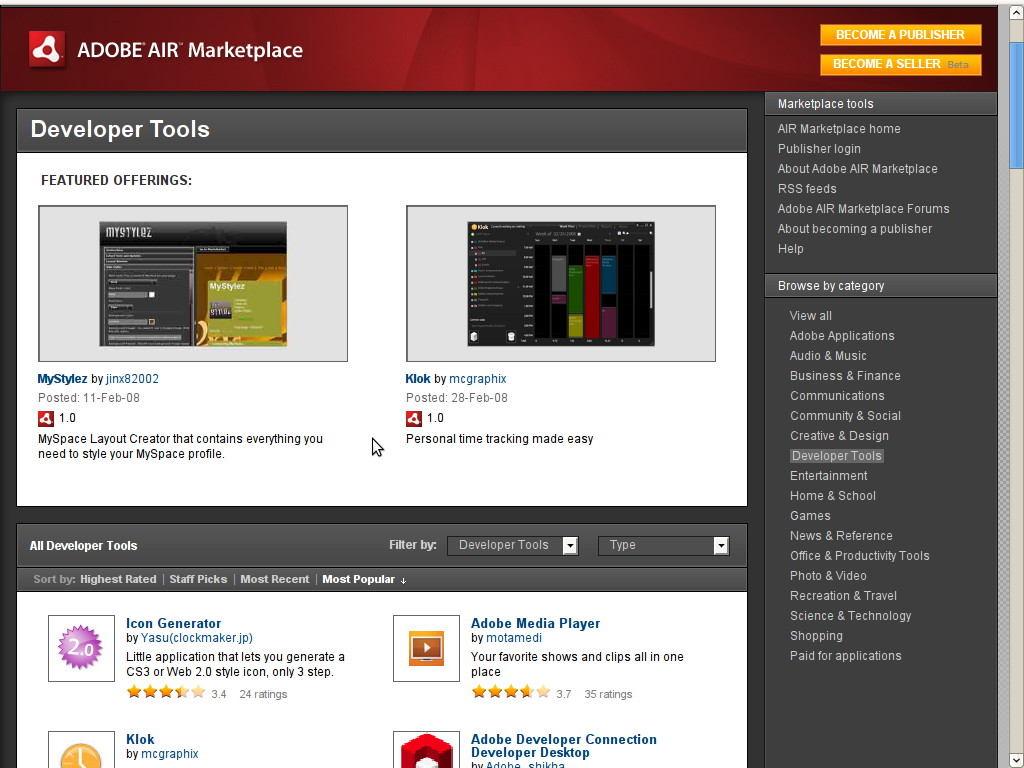Open the Help link in Marketplace tools
The height and width of the screenshot is (768, 1024).
coord(790,249)
